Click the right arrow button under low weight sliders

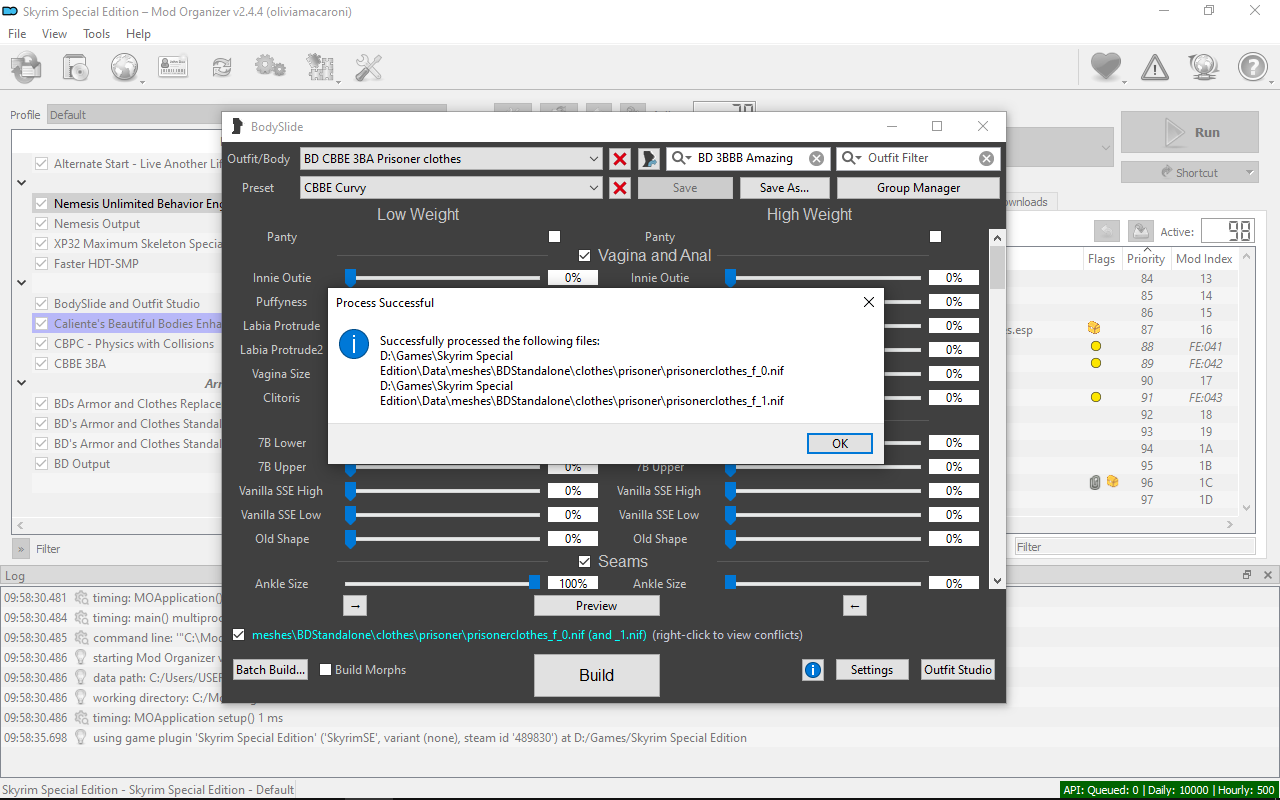click(355, 606)
